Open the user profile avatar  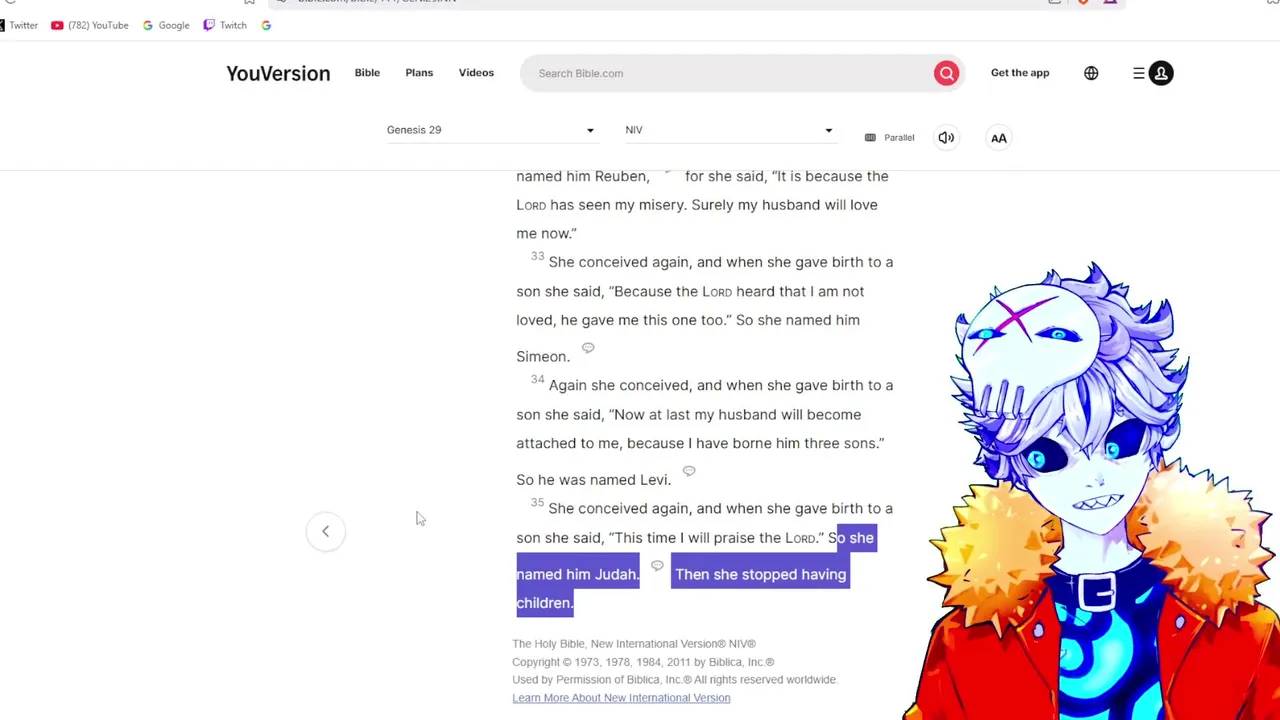click(1161, 73)
